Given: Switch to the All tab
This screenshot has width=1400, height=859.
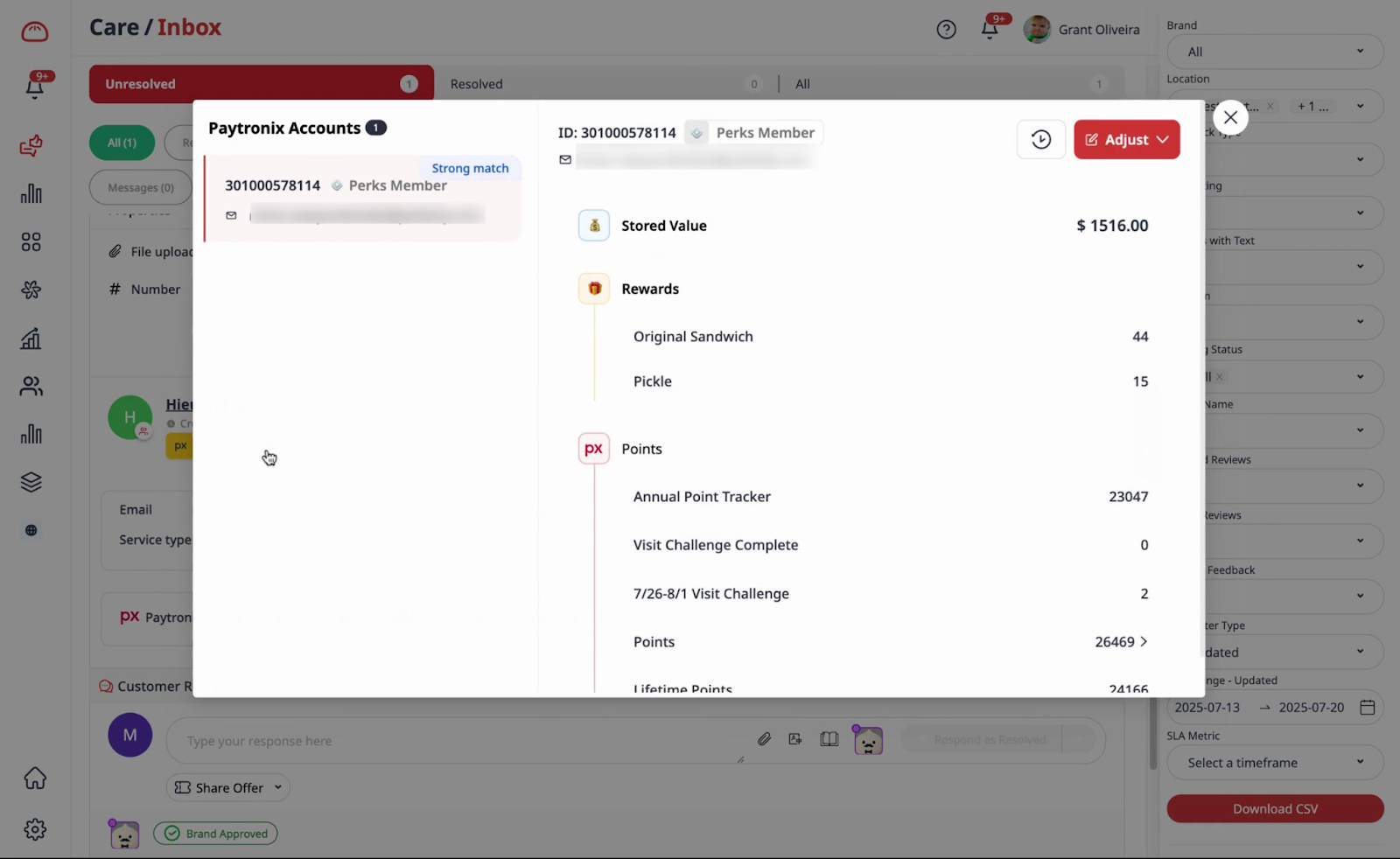Looking at the screenshot, I should point(950,84).
